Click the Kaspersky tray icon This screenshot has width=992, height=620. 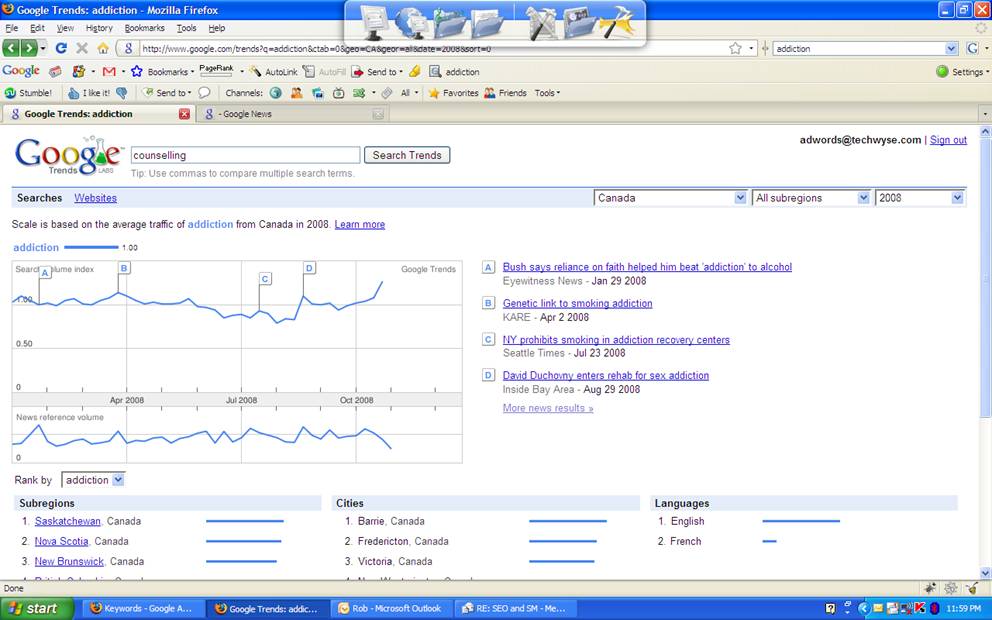(x=920, y=608)
